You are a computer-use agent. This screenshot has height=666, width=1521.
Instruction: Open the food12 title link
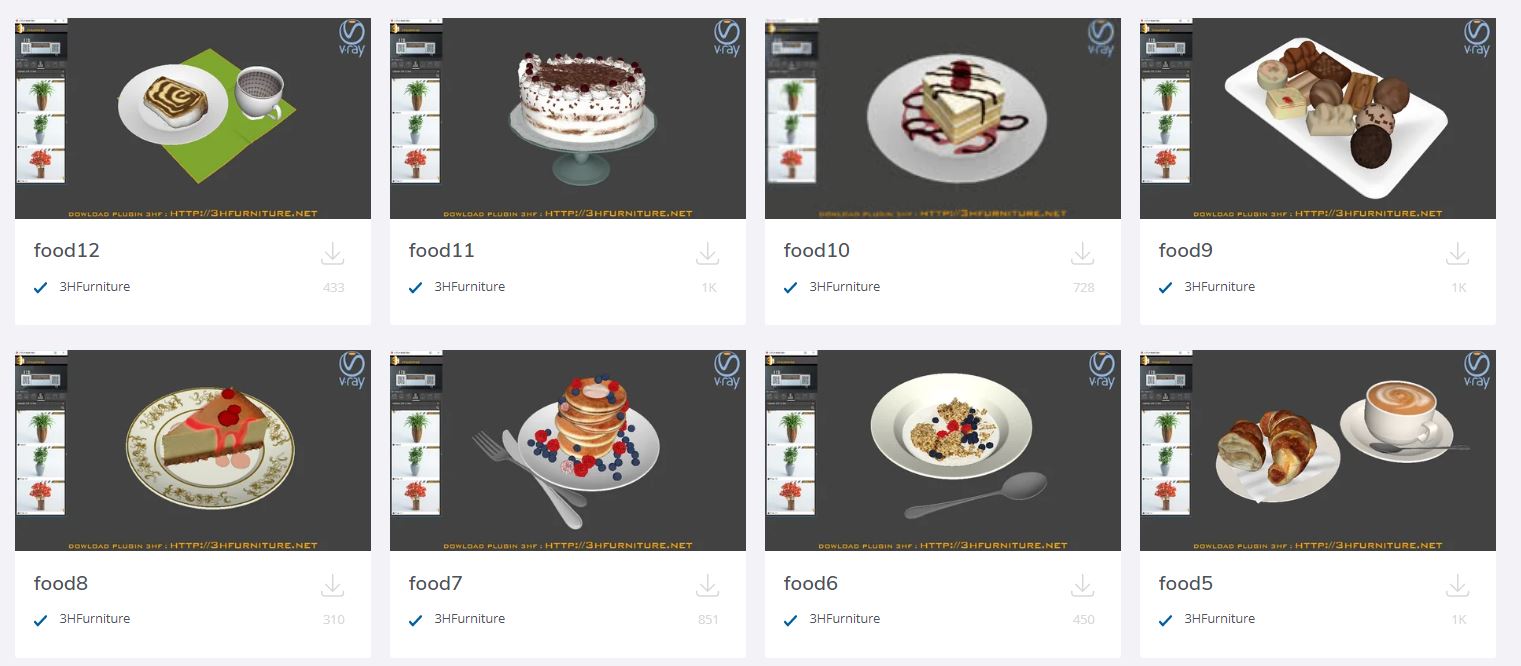click(x=67, y=251)
